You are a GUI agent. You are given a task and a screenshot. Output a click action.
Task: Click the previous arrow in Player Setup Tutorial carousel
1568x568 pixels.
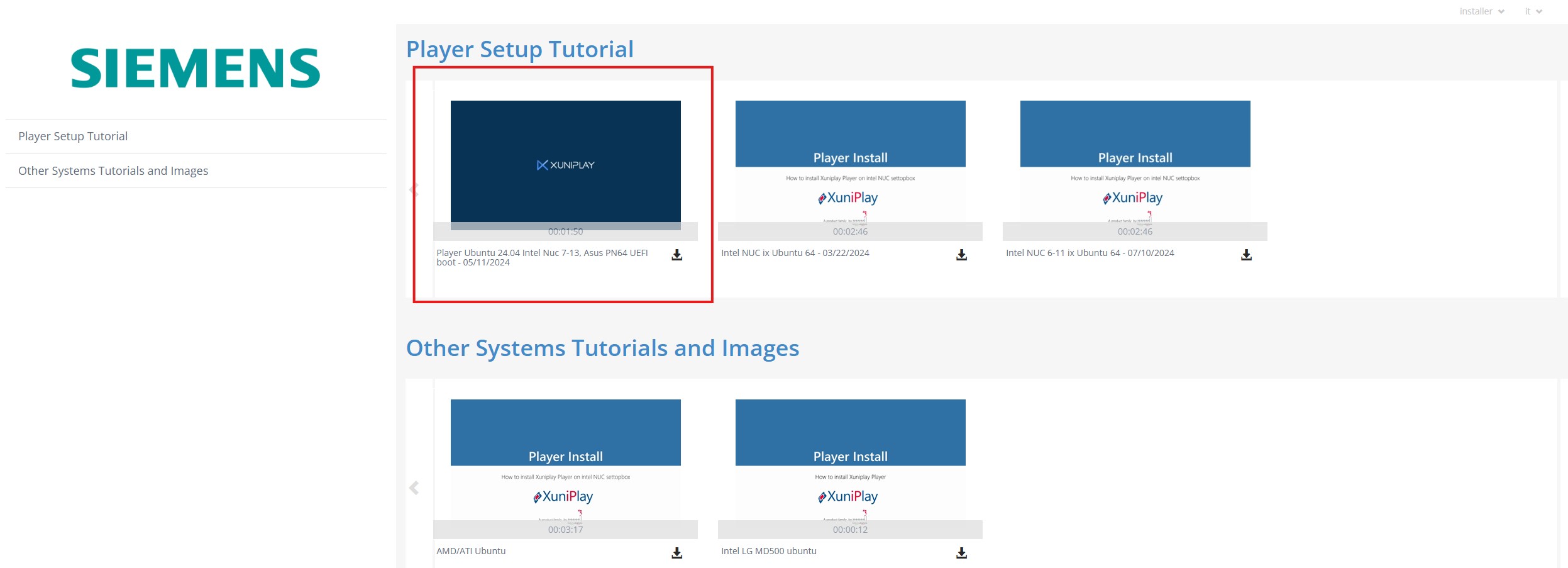pos(414,189)
